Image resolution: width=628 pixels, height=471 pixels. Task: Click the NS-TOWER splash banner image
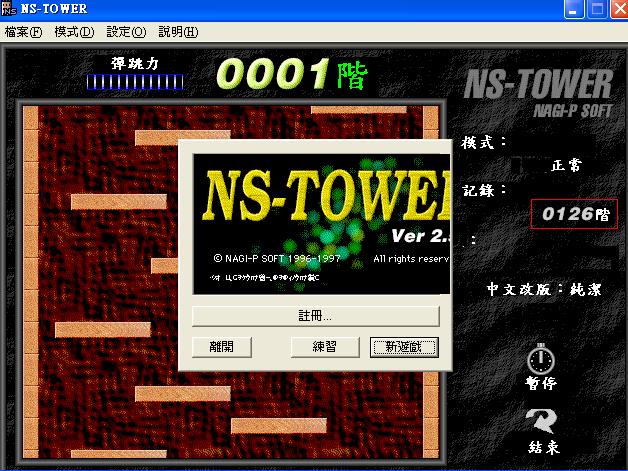(x=322, y=224)
